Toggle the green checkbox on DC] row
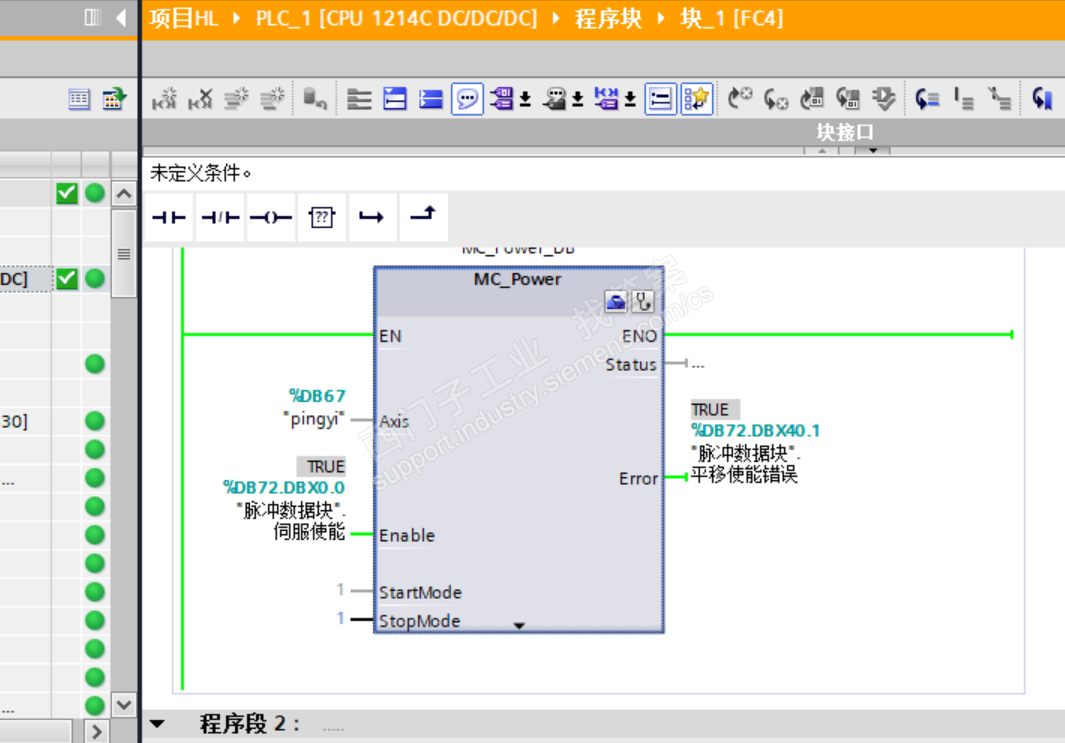 (67, 279)
